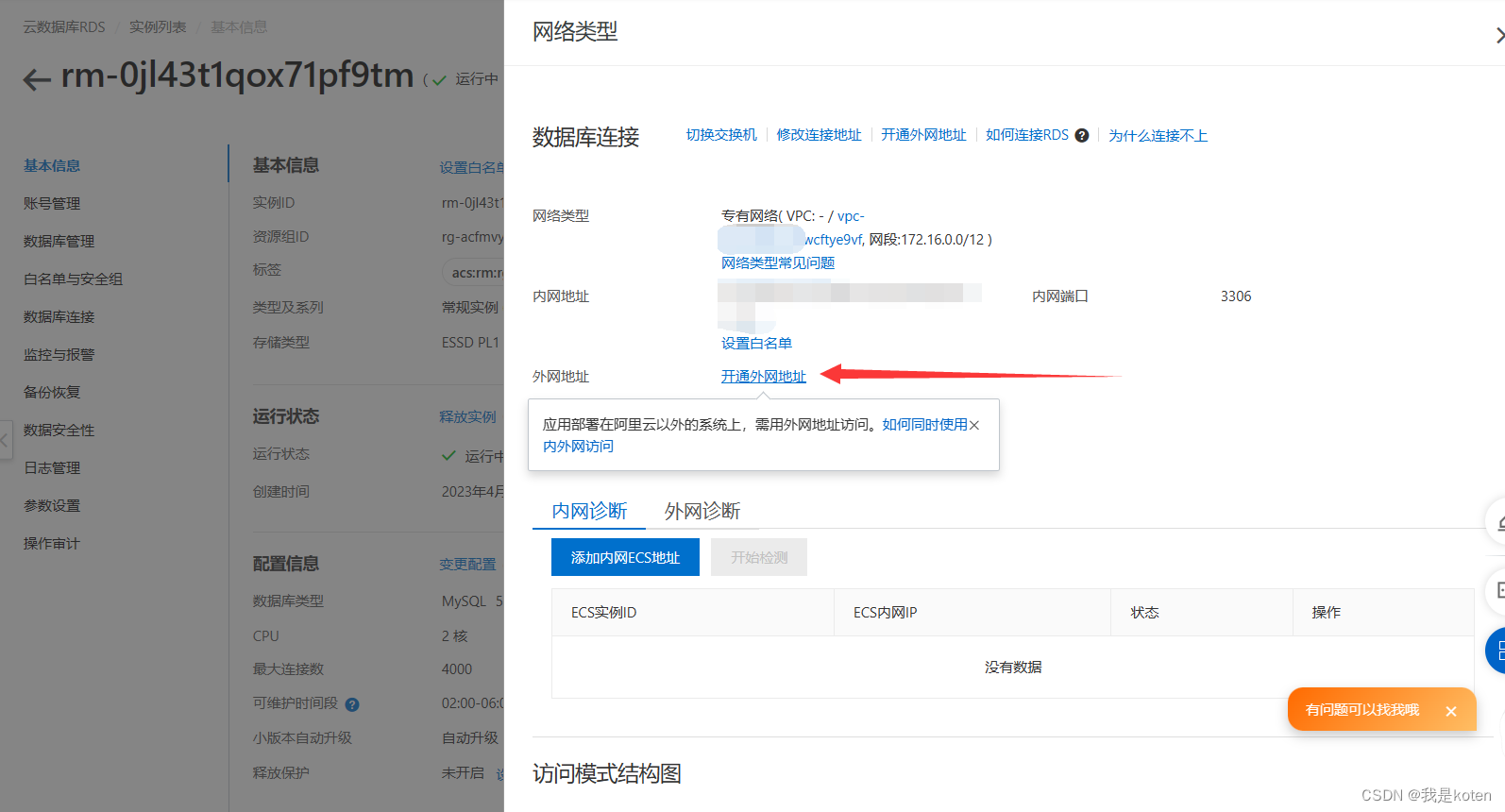Open the 如何连接RDS help link
The image size is (1505, 812).
click(1027, 135)
